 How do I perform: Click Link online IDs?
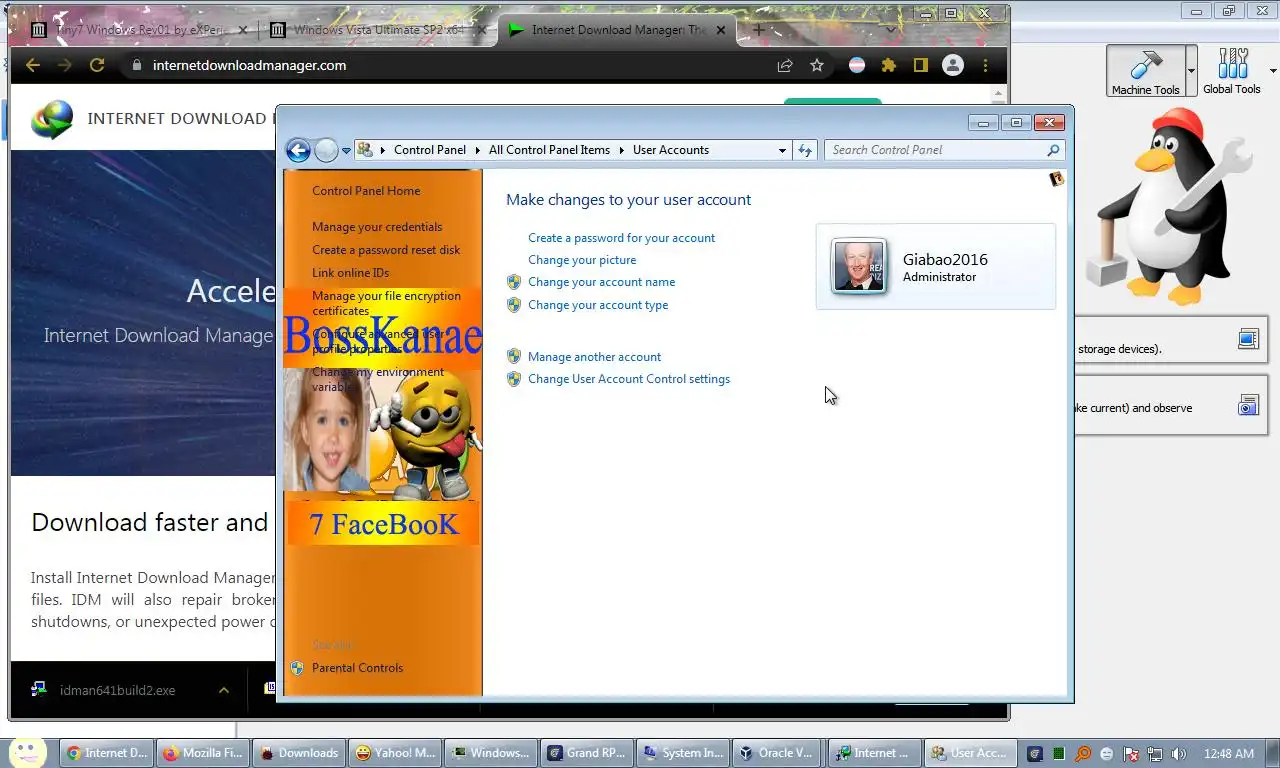tap(350, 273)
